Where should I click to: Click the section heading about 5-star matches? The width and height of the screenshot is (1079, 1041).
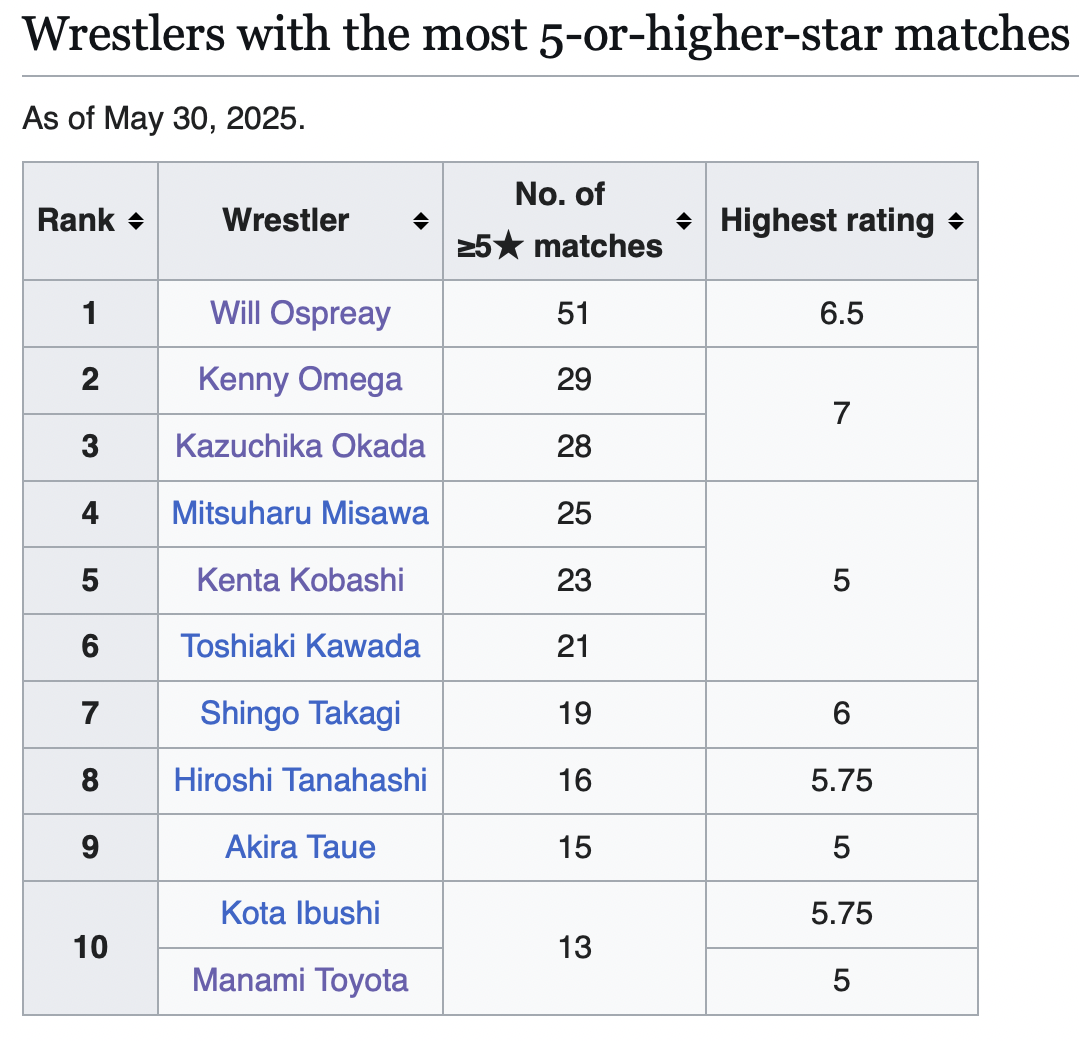(545, 36)
